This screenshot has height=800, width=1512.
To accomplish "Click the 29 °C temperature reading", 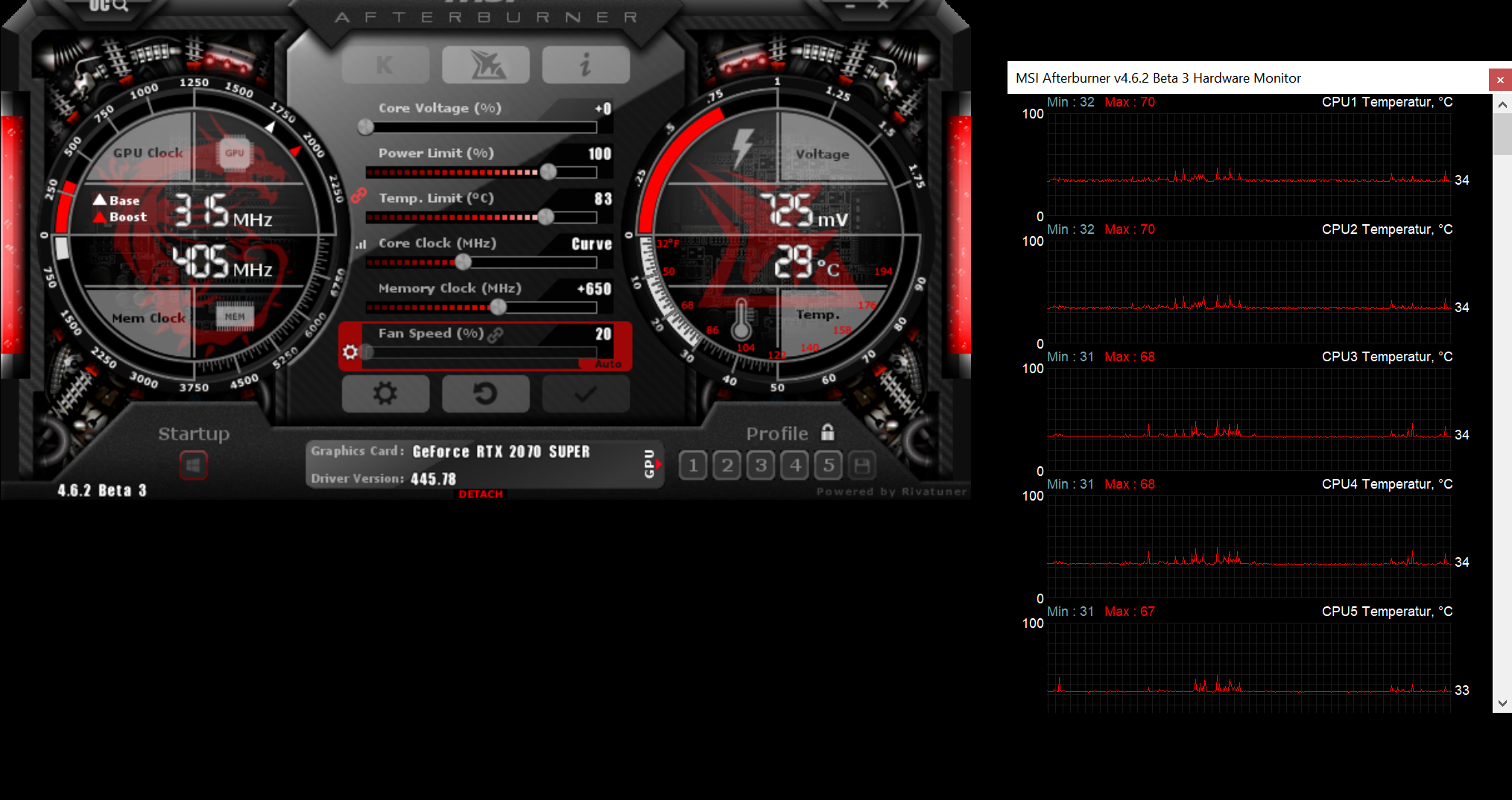I will (807, 262).
